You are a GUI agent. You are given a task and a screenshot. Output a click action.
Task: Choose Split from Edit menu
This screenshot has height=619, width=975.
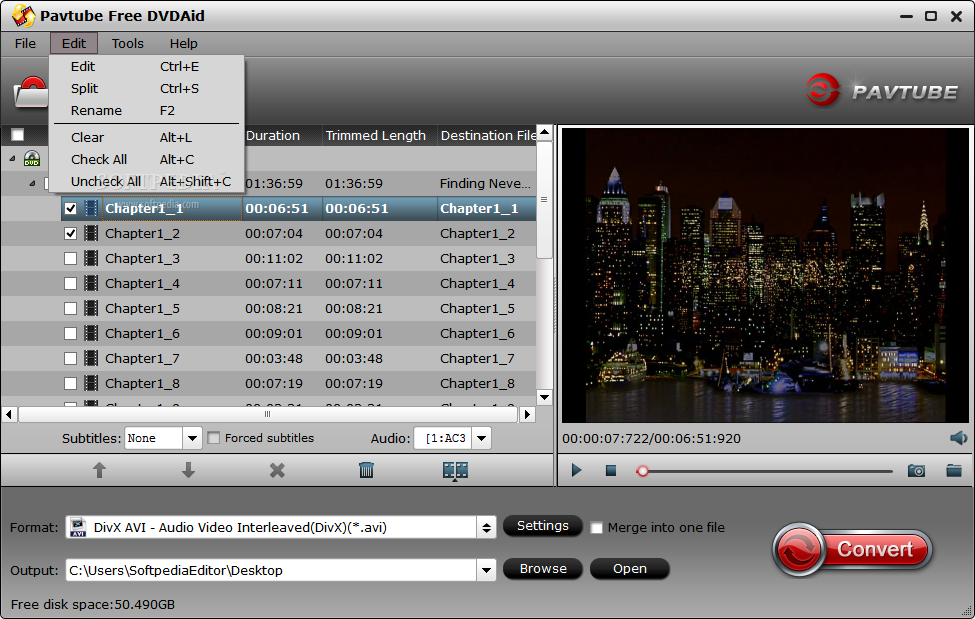(147, 88)
